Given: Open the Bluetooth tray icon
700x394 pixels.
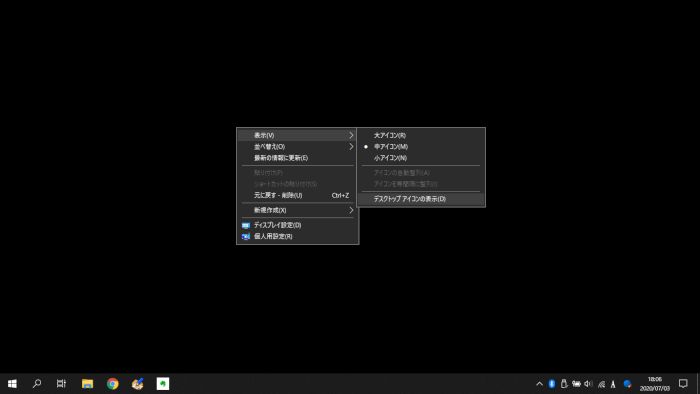Looking at the screenshot, I should 552,384.
